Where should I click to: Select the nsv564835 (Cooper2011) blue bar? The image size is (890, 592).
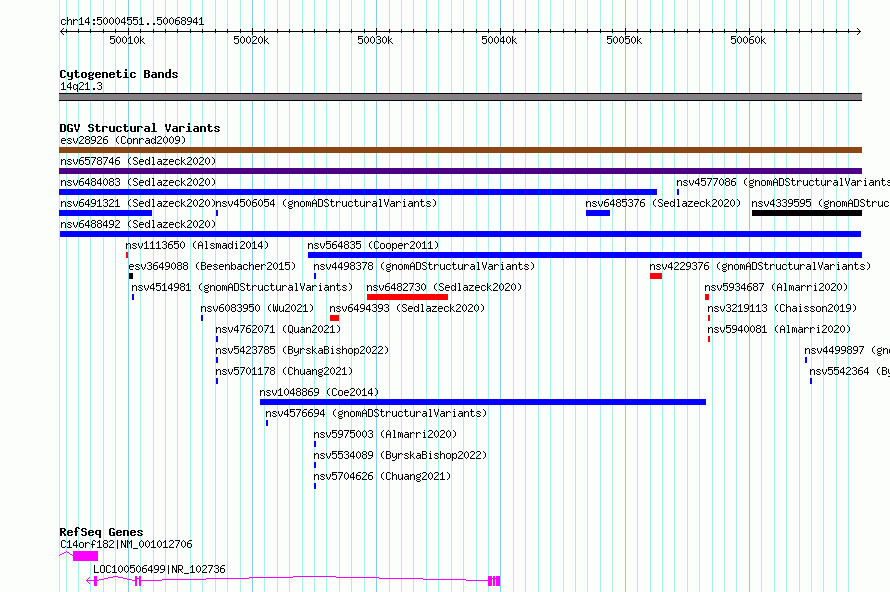coord(585,255)
